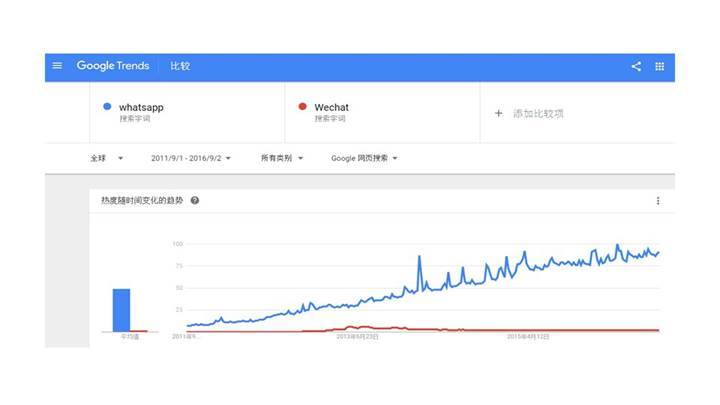The width and height of the screenshot is (720, 405).
Task: Select the Wechat search term field
Action: 382,113
